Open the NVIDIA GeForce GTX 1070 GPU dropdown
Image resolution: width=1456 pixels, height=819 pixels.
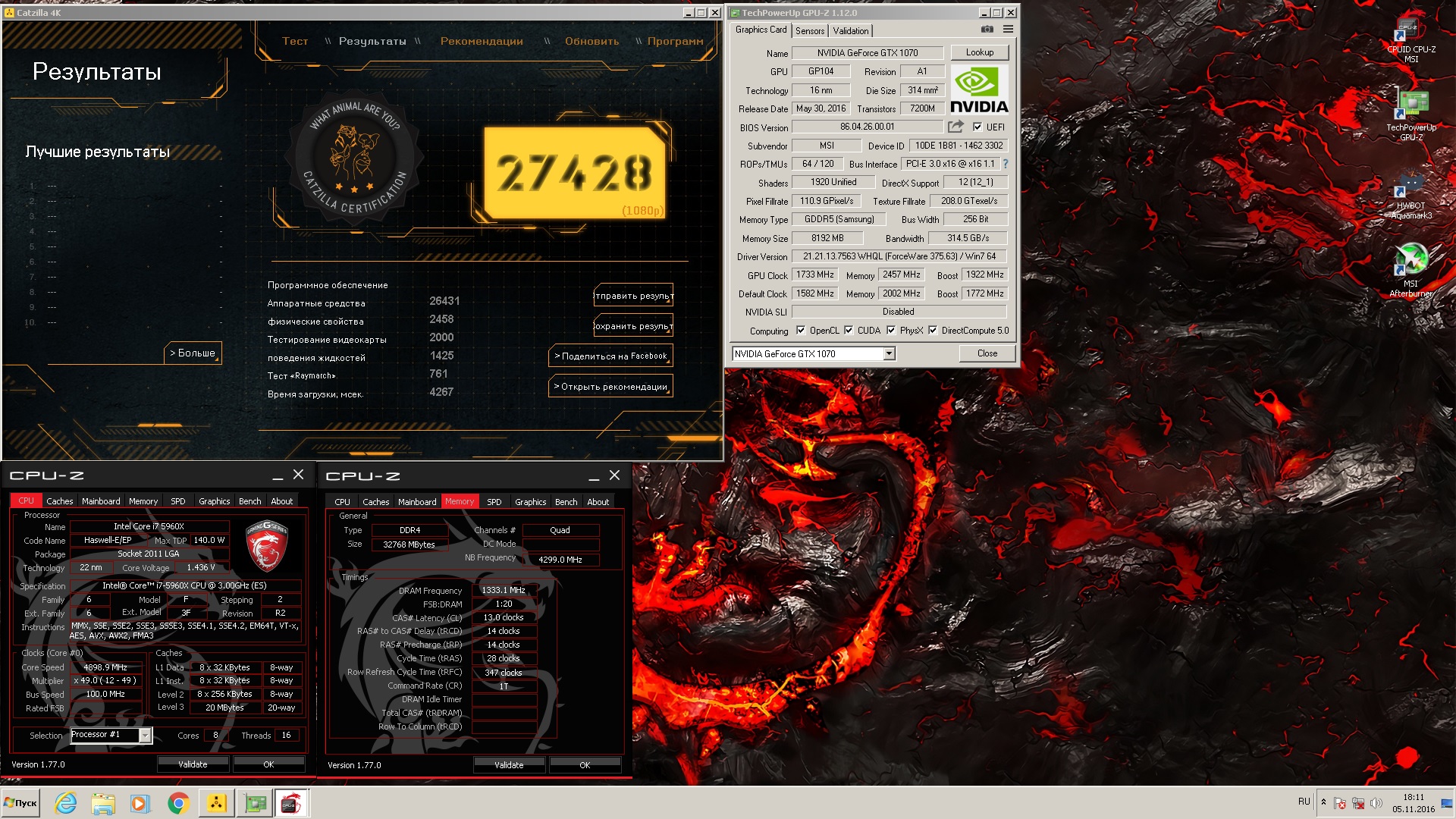(814, 354)
